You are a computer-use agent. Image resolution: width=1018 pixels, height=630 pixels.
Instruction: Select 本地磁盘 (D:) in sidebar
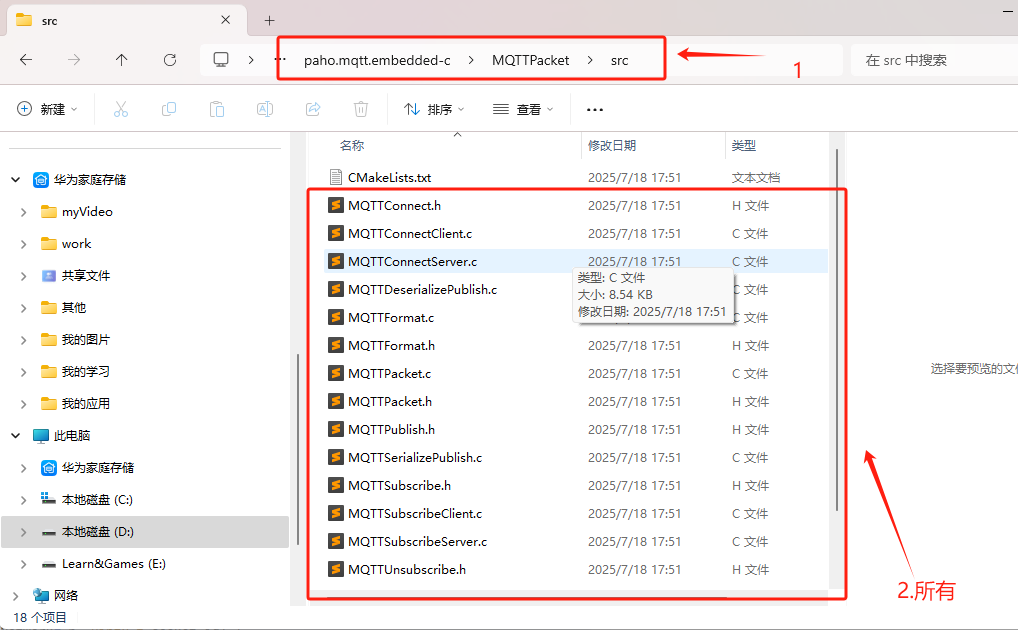coord(145,531)
